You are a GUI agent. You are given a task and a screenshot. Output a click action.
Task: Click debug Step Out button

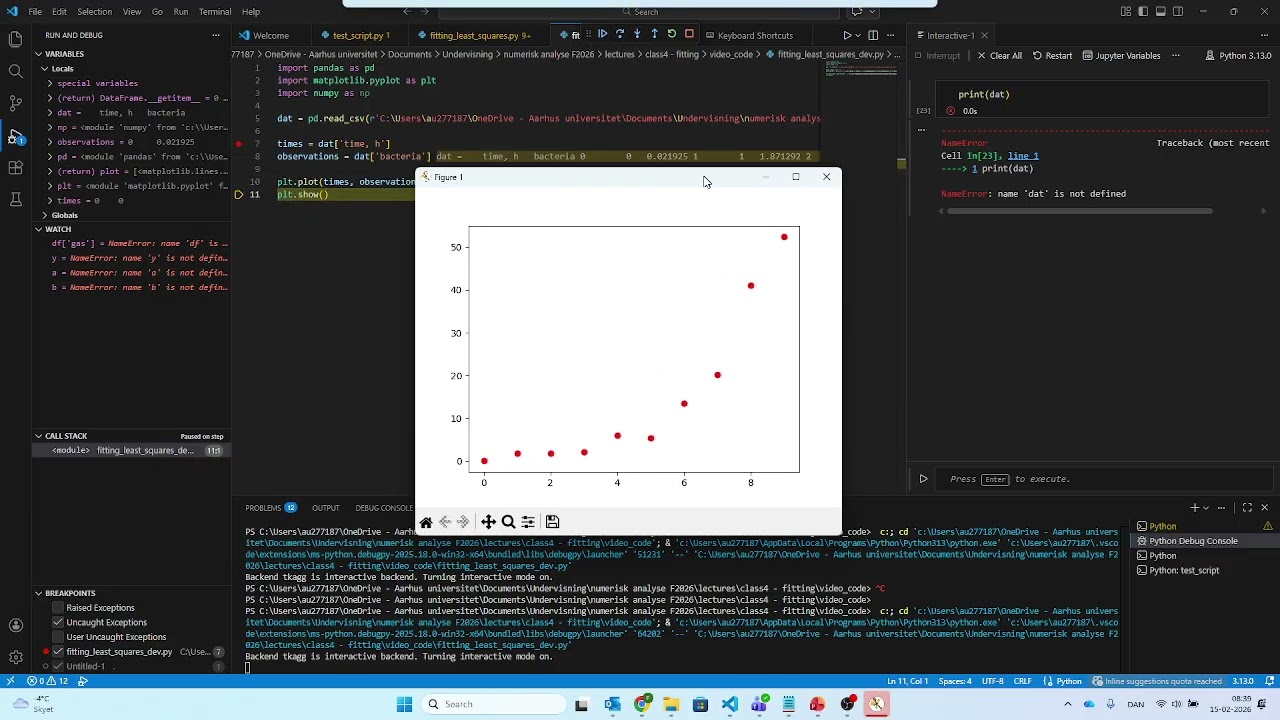tap(654, 35)
